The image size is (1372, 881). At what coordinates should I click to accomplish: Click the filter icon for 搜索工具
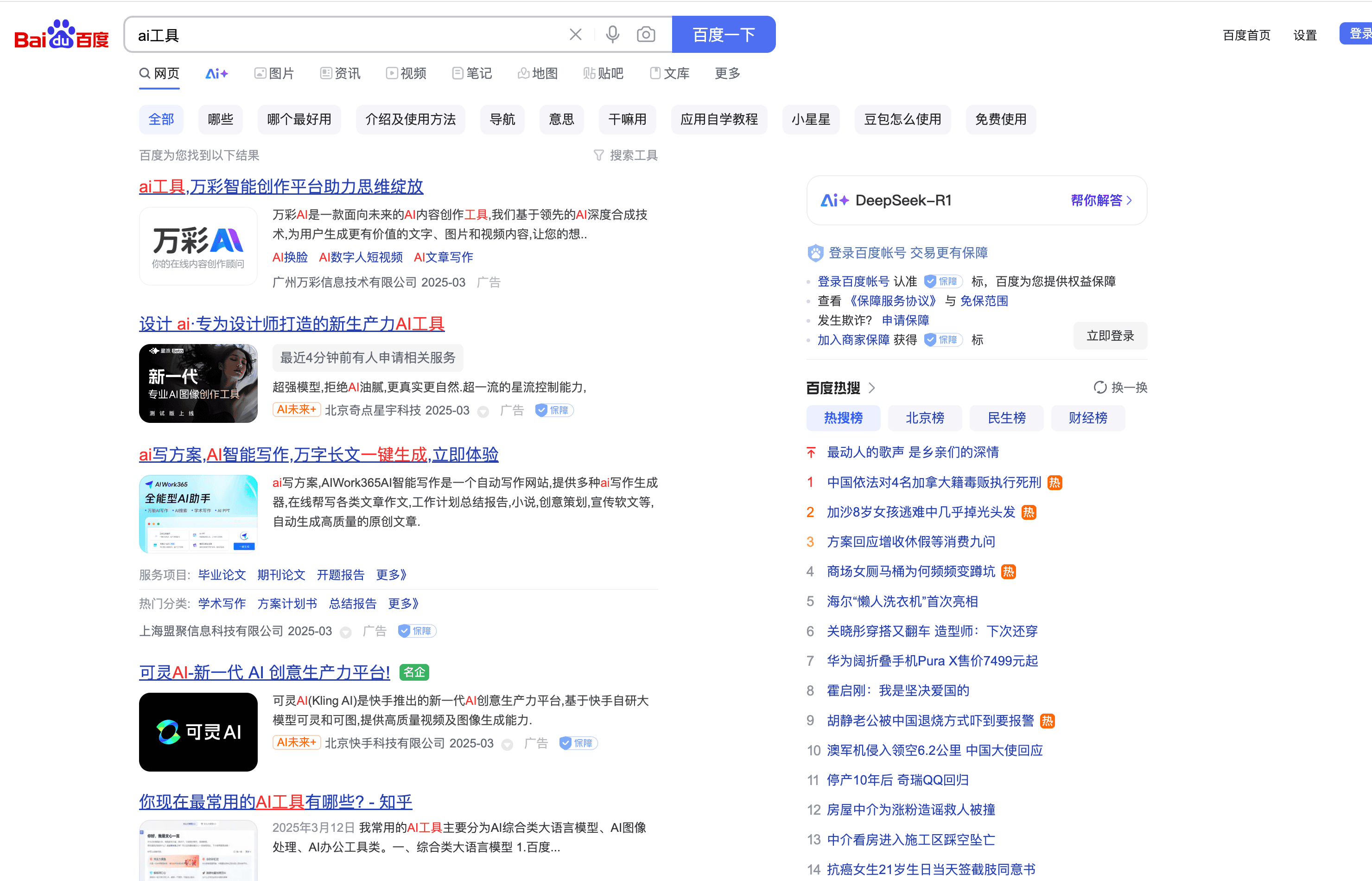(x=598, y=156)
